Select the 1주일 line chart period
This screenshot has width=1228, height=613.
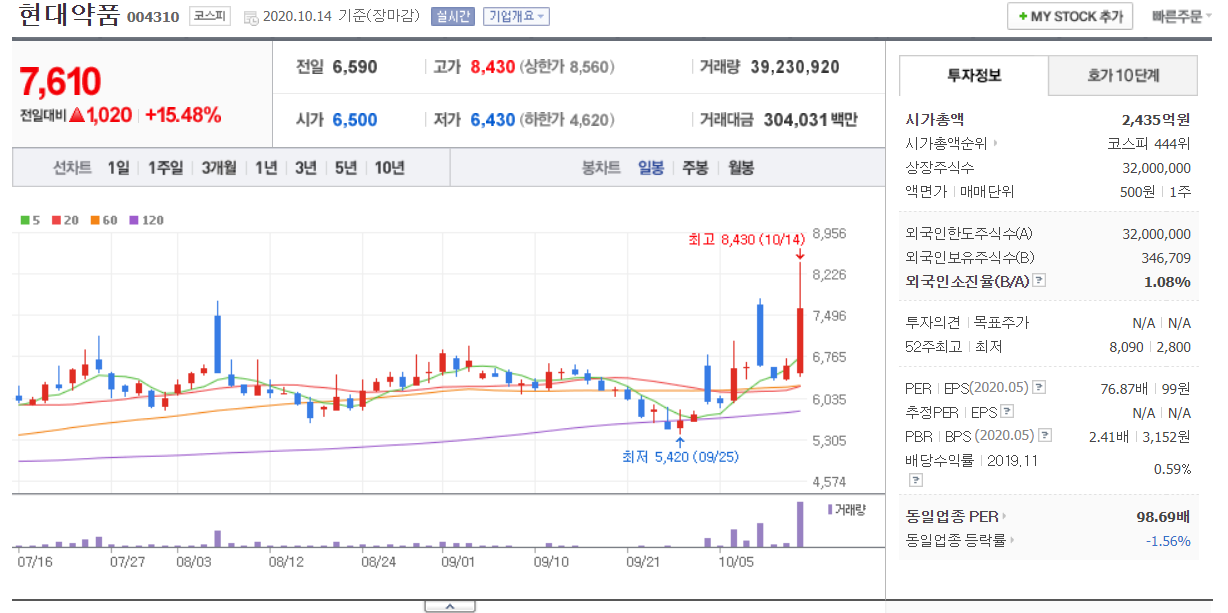coord(165,168)
